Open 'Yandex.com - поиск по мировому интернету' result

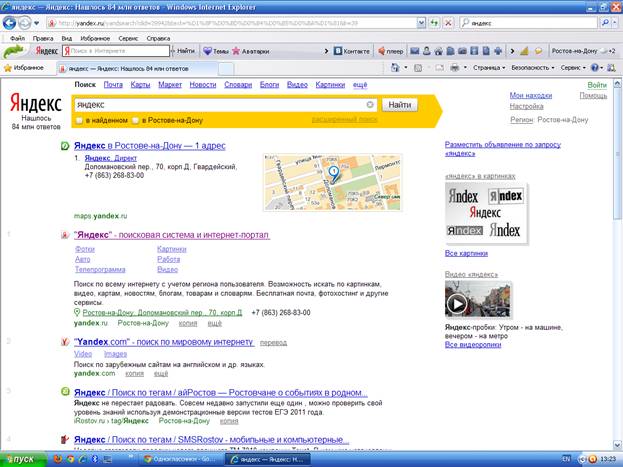pyautogui.click(x=164, y=342)
